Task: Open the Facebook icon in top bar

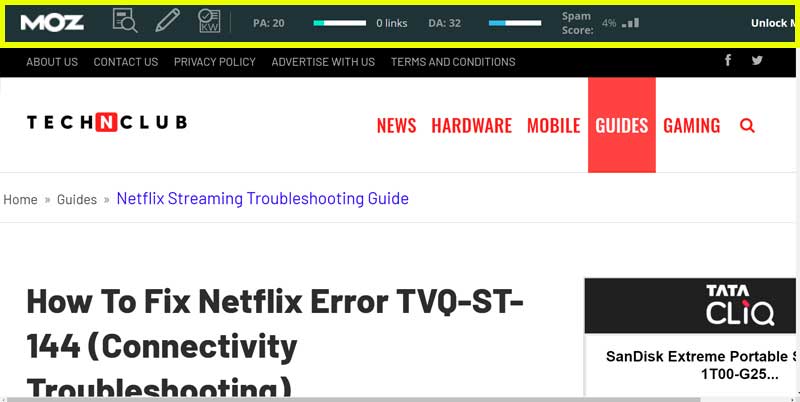Action: pos(728,60)
